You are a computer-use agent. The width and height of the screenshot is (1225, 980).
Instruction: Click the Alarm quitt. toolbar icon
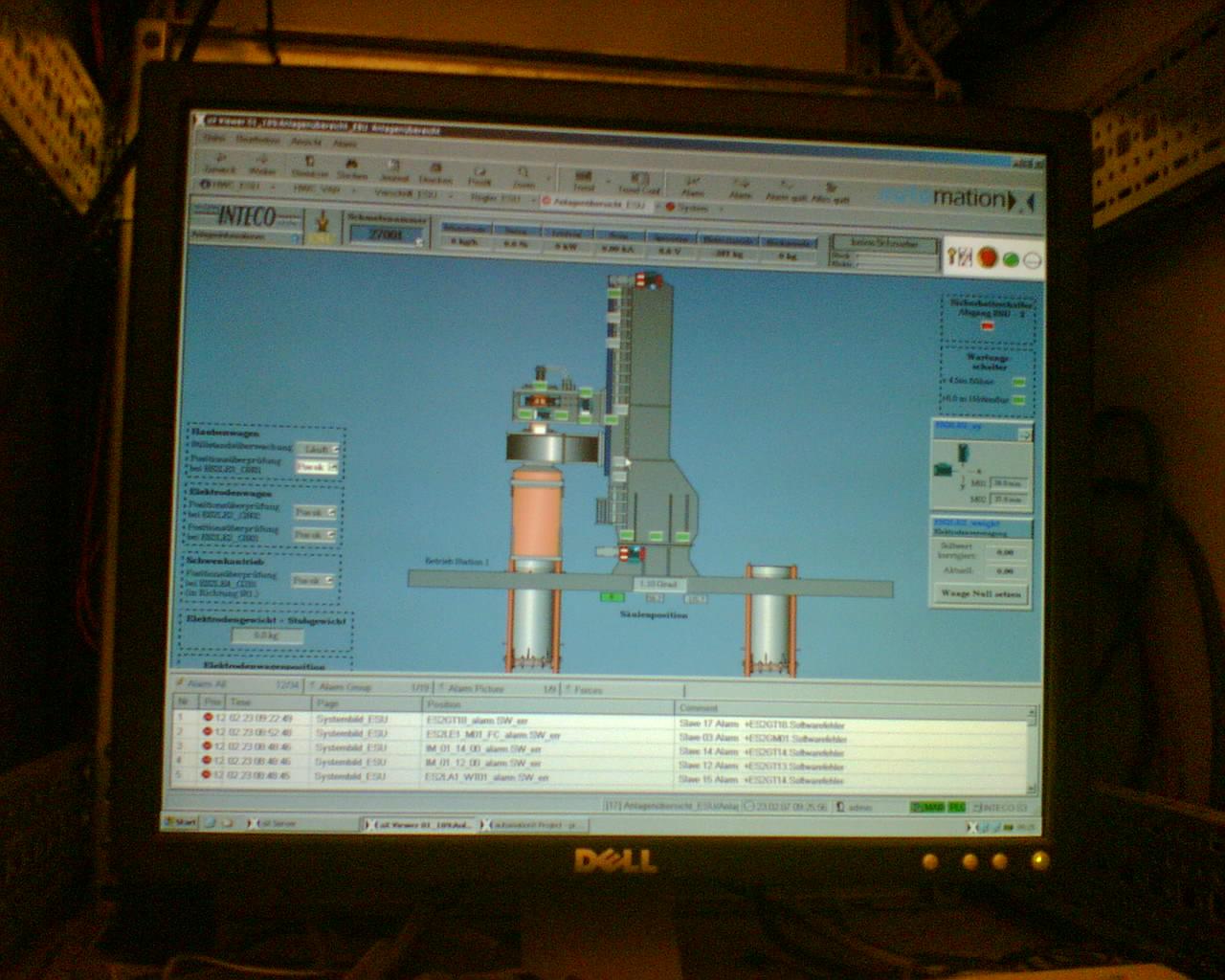pos(785,186)
